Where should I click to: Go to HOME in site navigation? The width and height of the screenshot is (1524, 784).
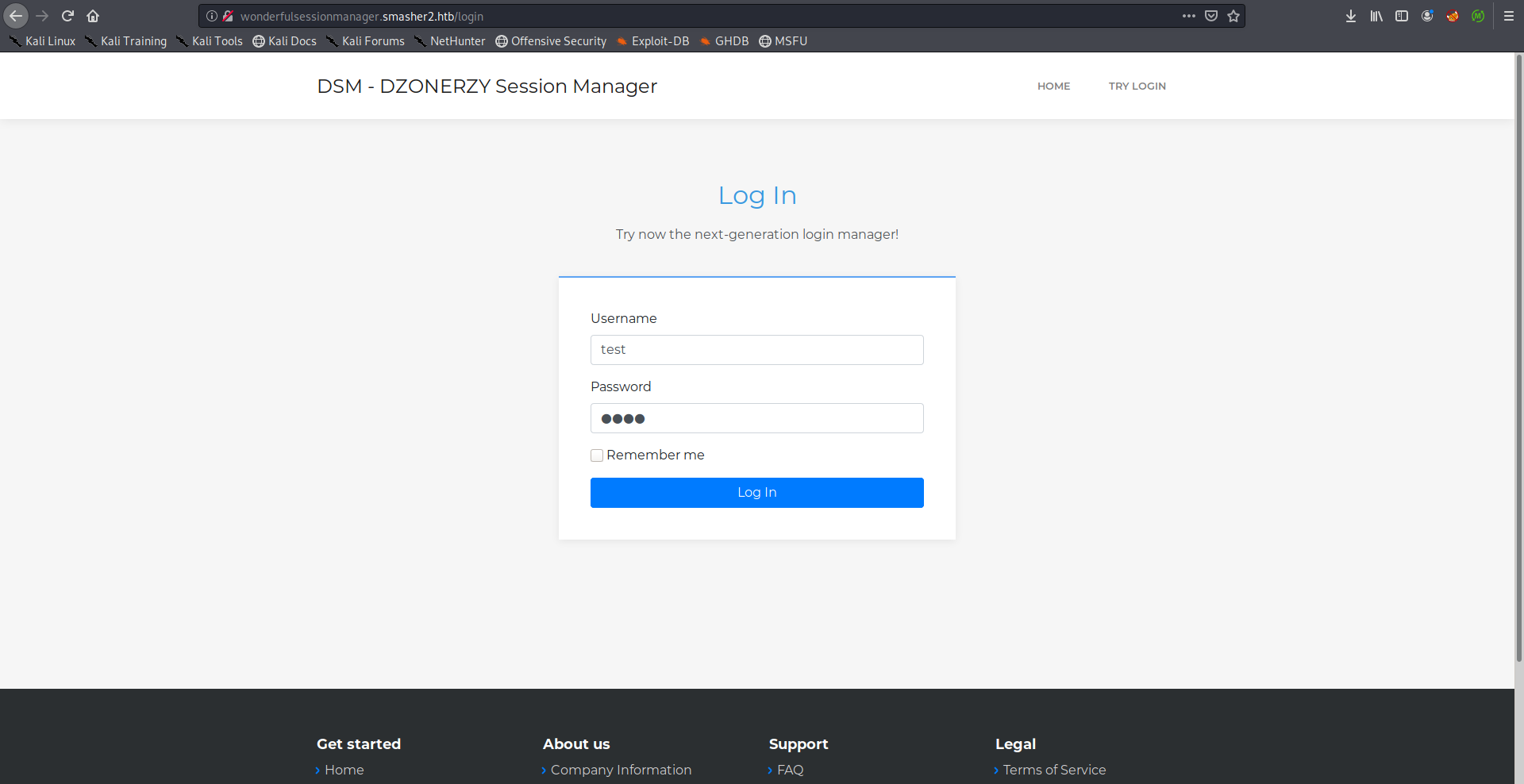(1053, 86)
